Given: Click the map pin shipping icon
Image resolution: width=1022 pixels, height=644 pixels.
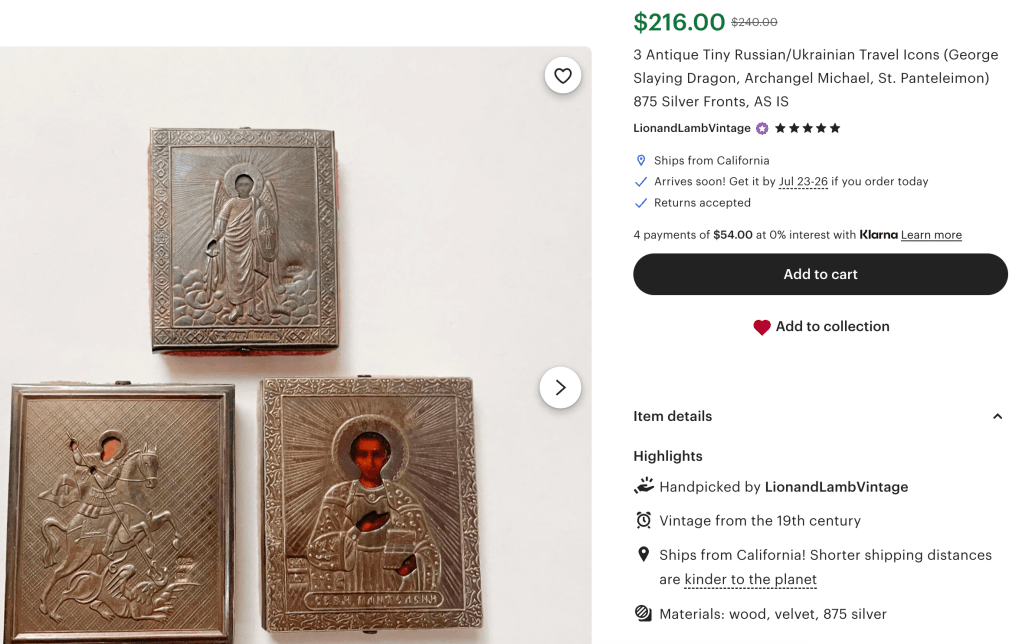Looking at the screenshot, I should coord(641,160).
